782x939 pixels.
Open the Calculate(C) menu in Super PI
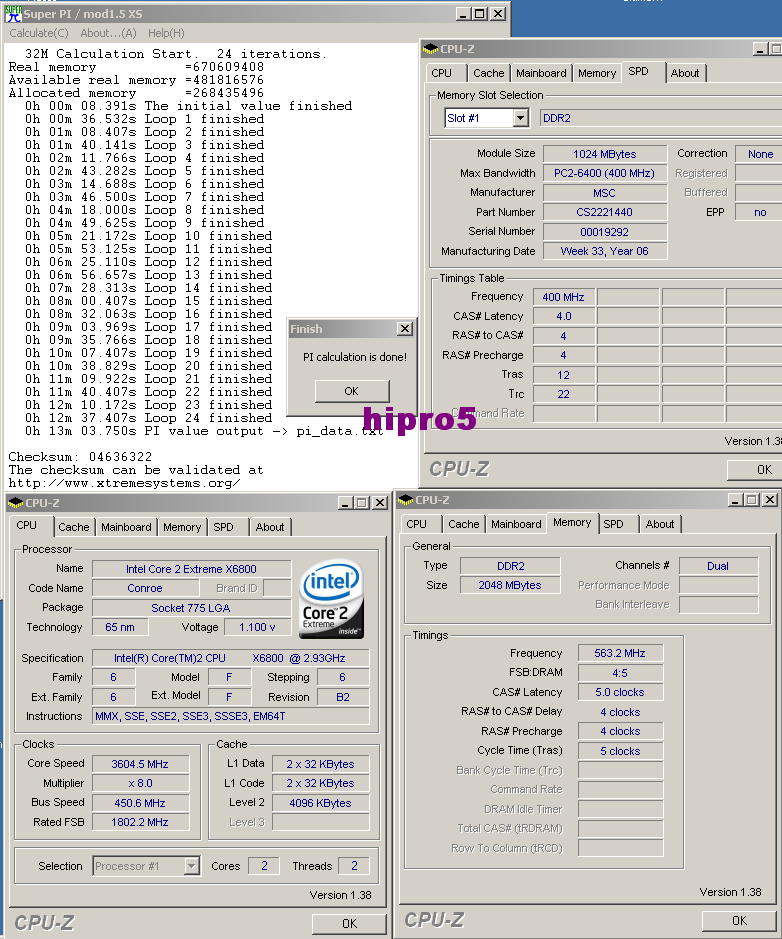(39, 34)
